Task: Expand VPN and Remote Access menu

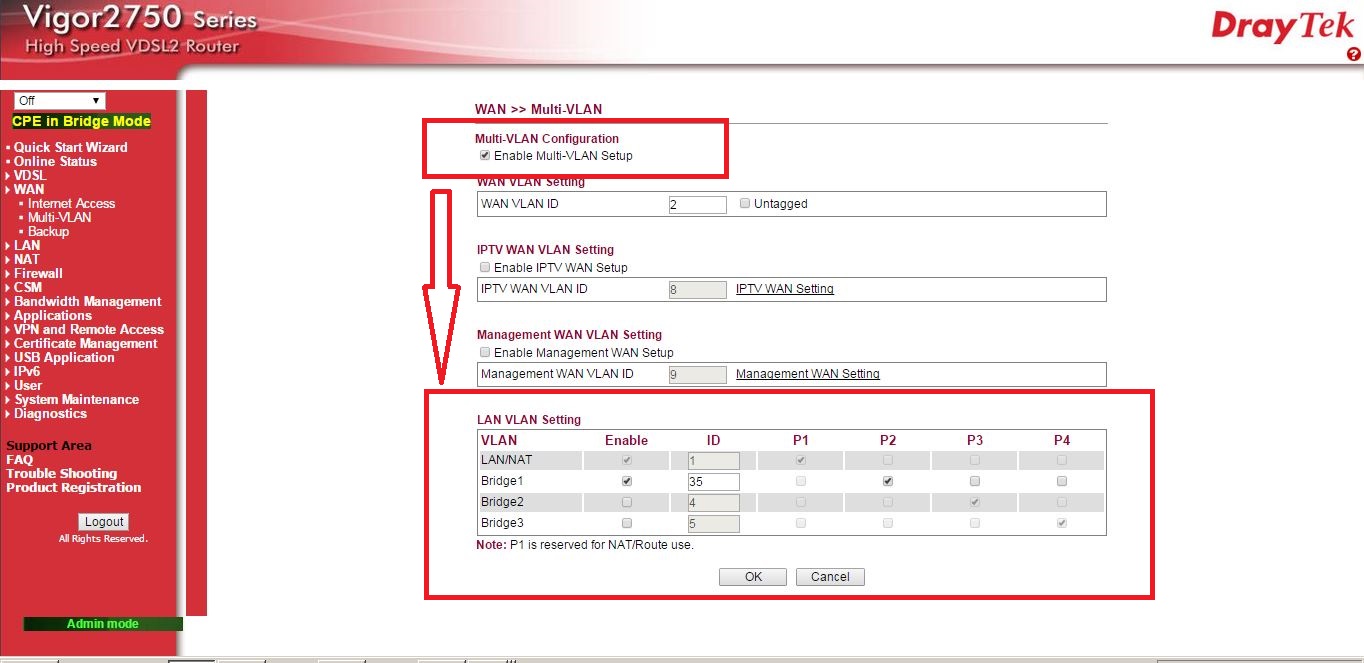Action: (x=88, y=329)
